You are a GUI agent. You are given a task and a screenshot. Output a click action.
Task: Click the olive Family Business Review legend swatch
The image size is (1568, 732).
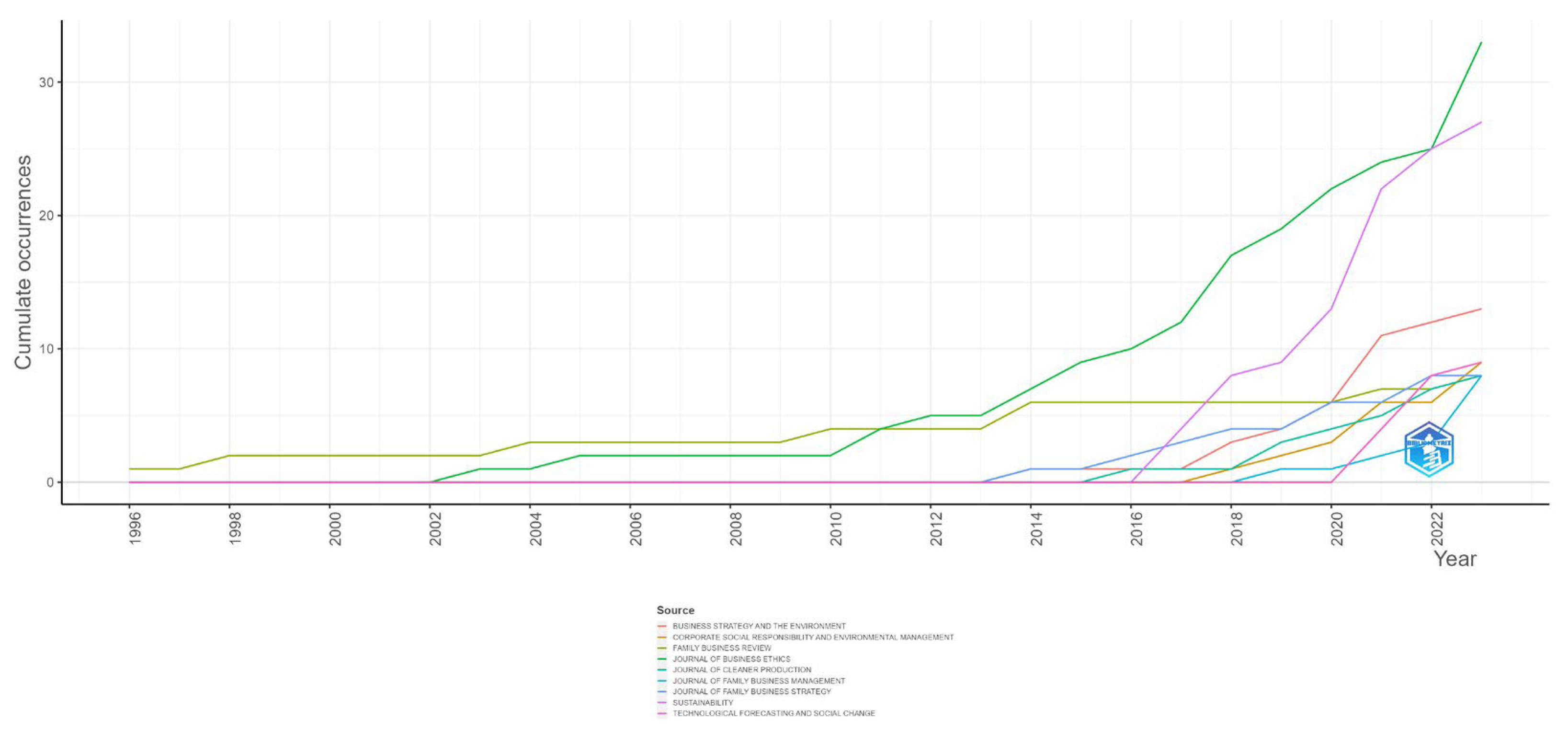(662, 648)
